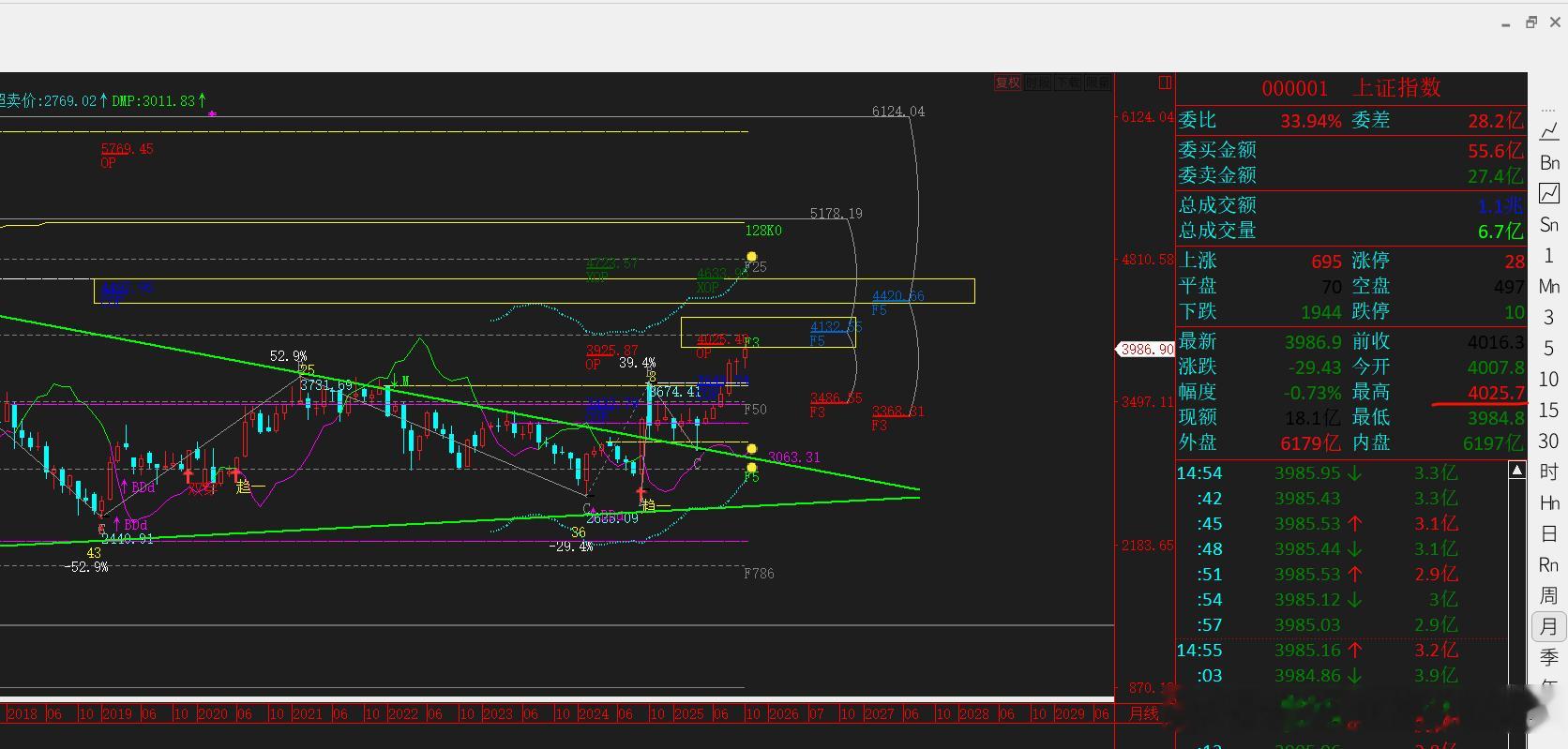This screenshot has width=1568, height=749.
Task: Click the 委卖金额 27.4亿 value
Action: [x=1496, y=176]
